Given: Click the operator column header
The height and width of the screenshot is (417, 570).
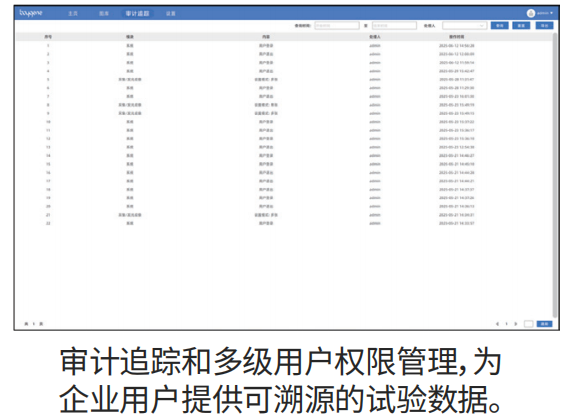Looking at the screenshot, I should (x=375, y=37).
